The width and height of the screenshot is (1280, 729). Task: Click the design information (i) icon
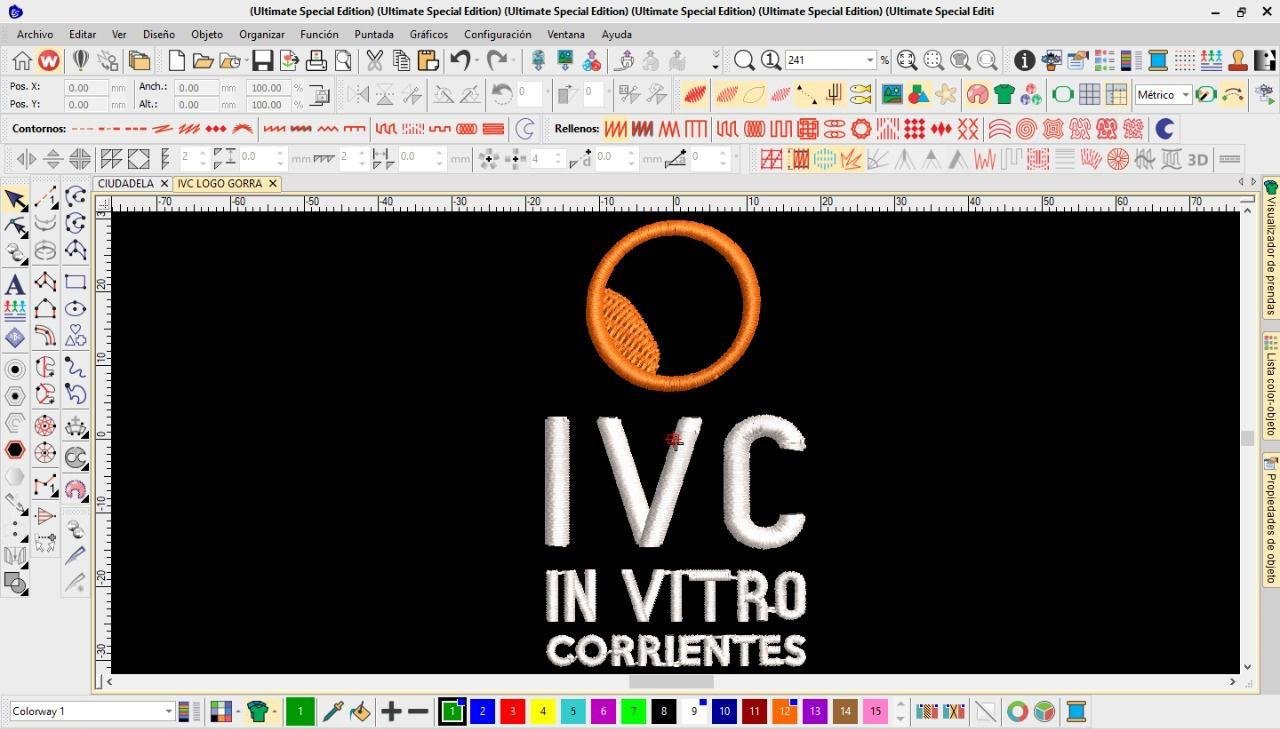1024,61
